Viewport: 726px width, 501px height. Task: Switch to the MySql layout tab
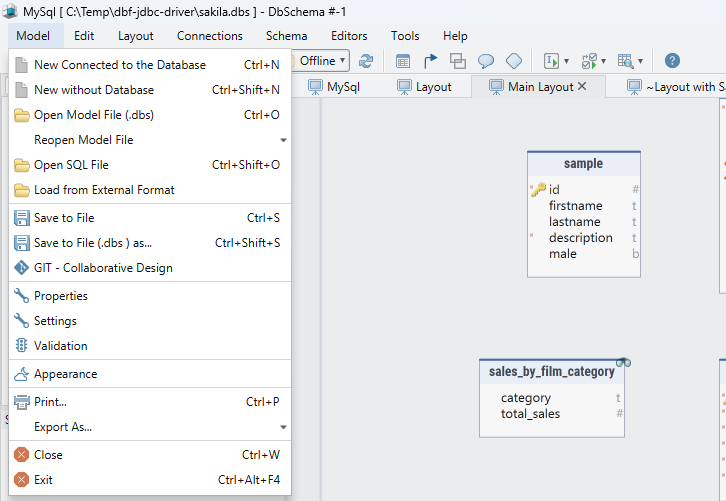(x=334, y=87)
